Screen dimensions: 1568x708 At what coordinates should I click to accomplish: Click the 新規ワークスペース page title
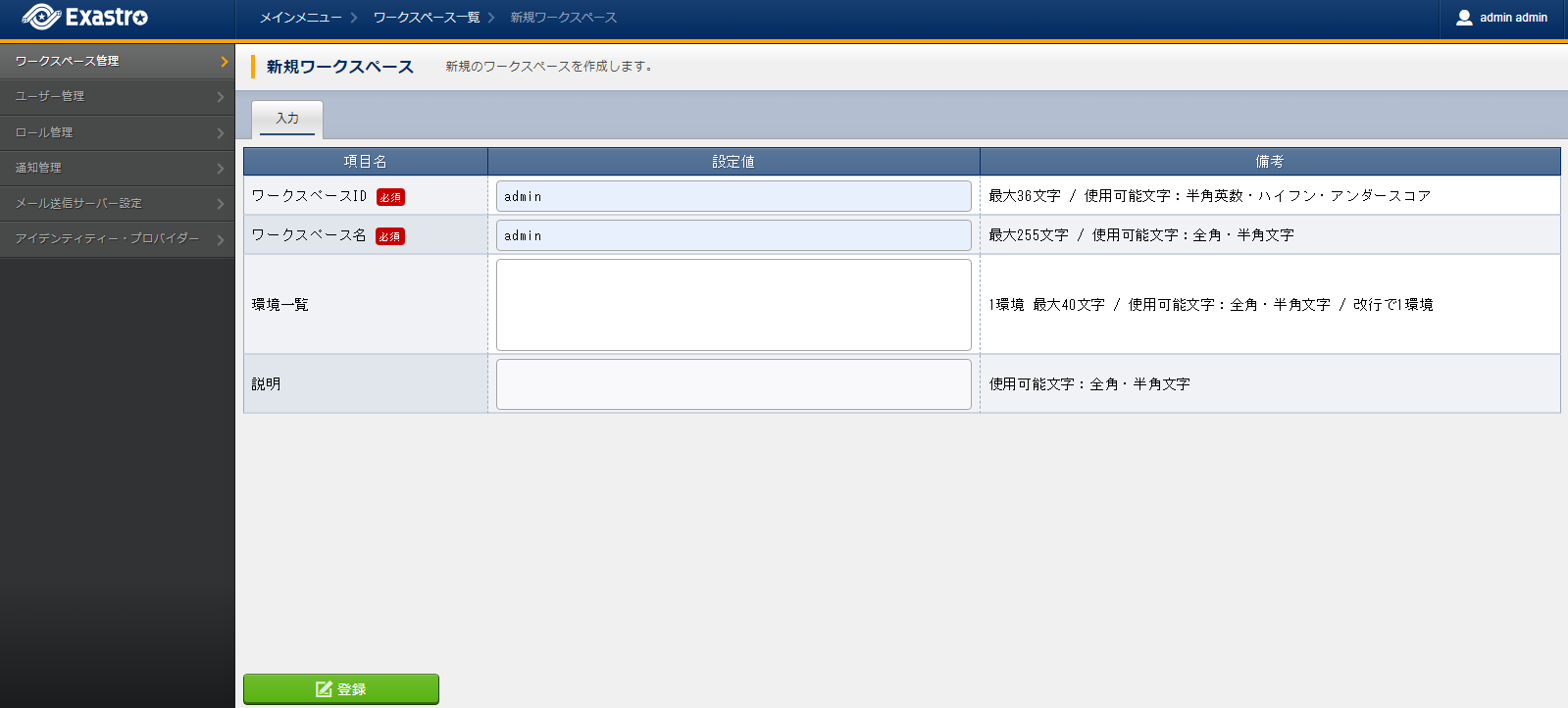[340, 67]
